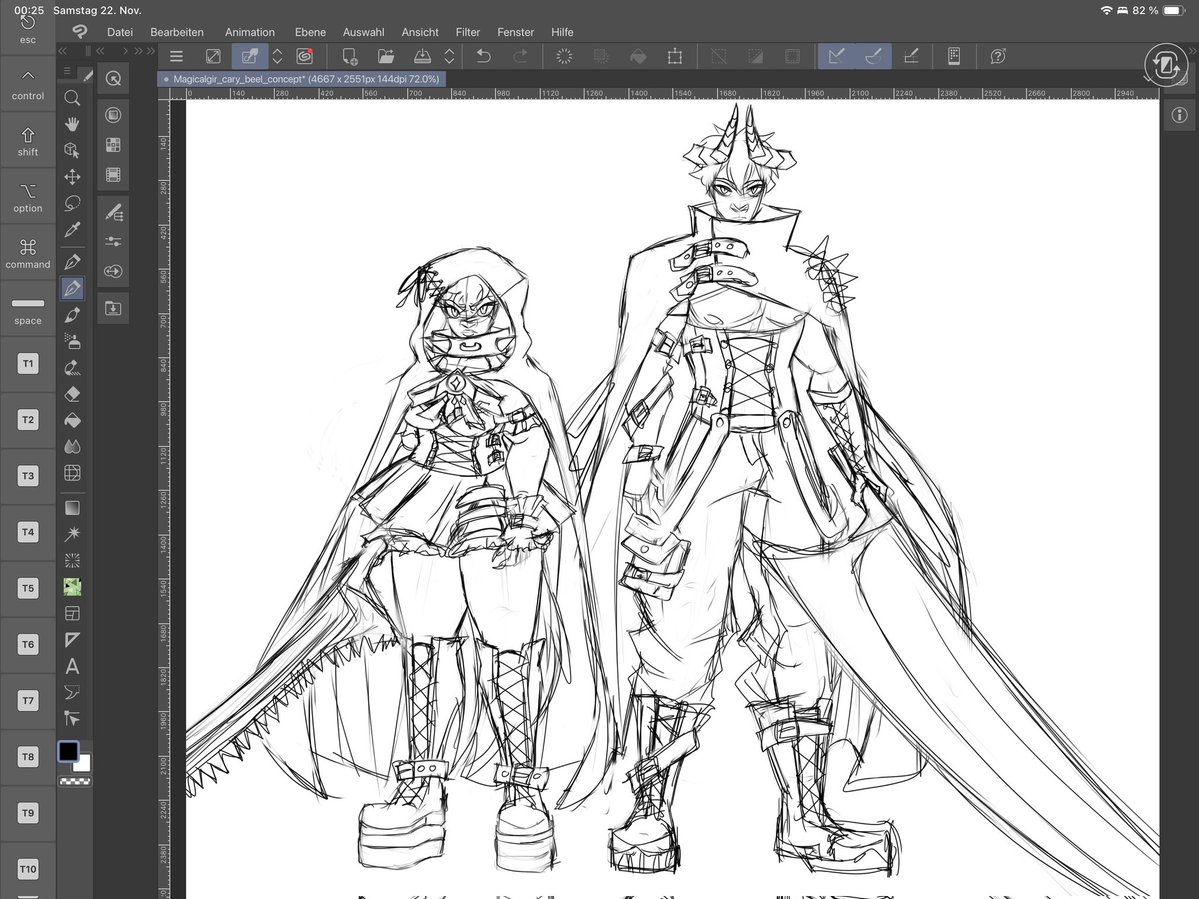Open the Tool Property sliders panel

113,242
